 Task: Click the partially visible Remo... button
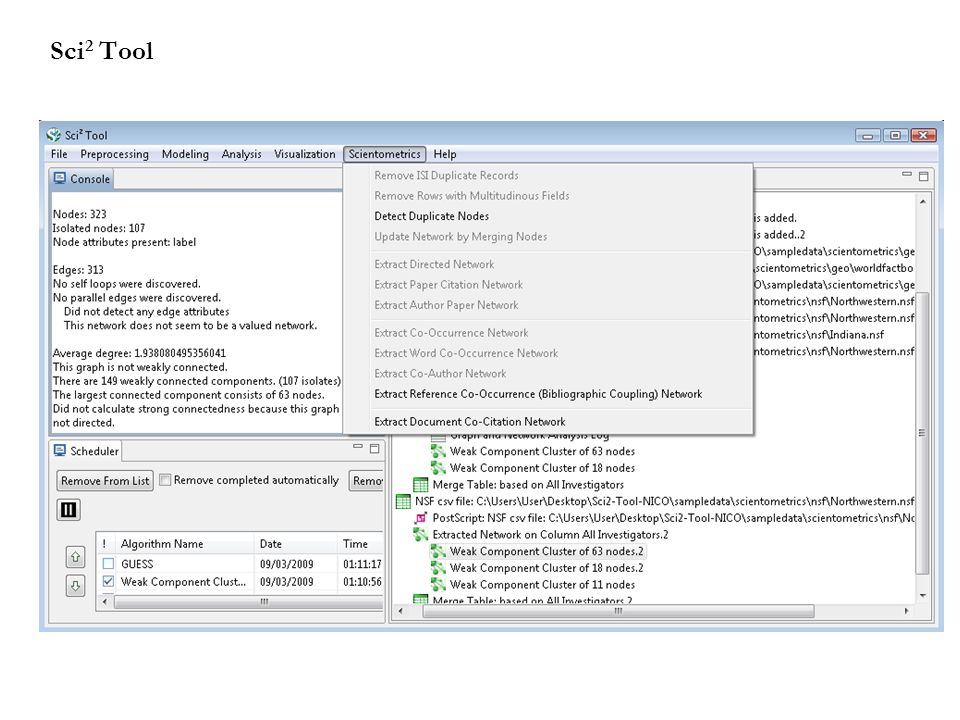[x=367, y=481]
